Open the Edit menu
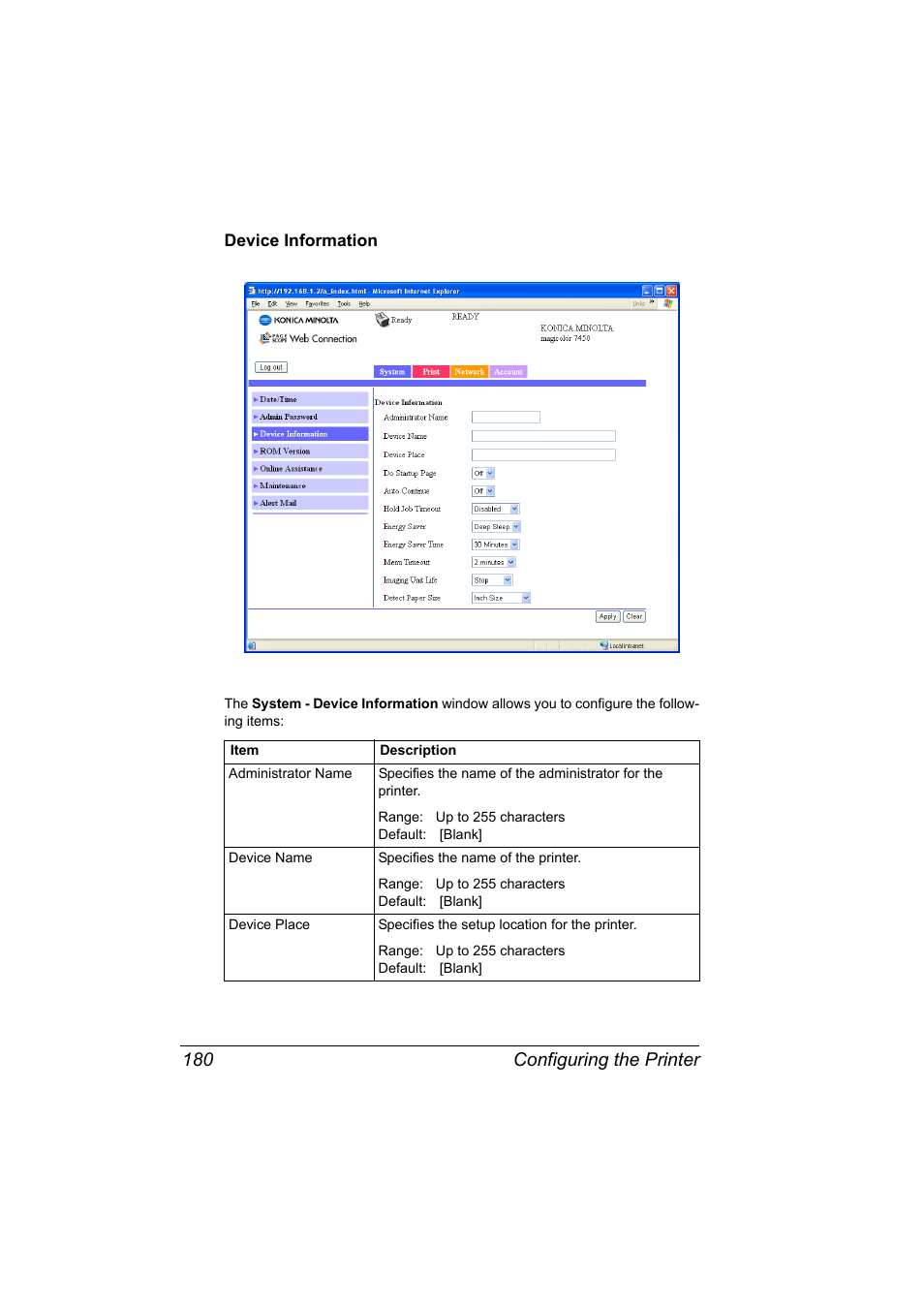This screenshot has width=924, height=1308. pyautogui.click(x=272, y=304)
